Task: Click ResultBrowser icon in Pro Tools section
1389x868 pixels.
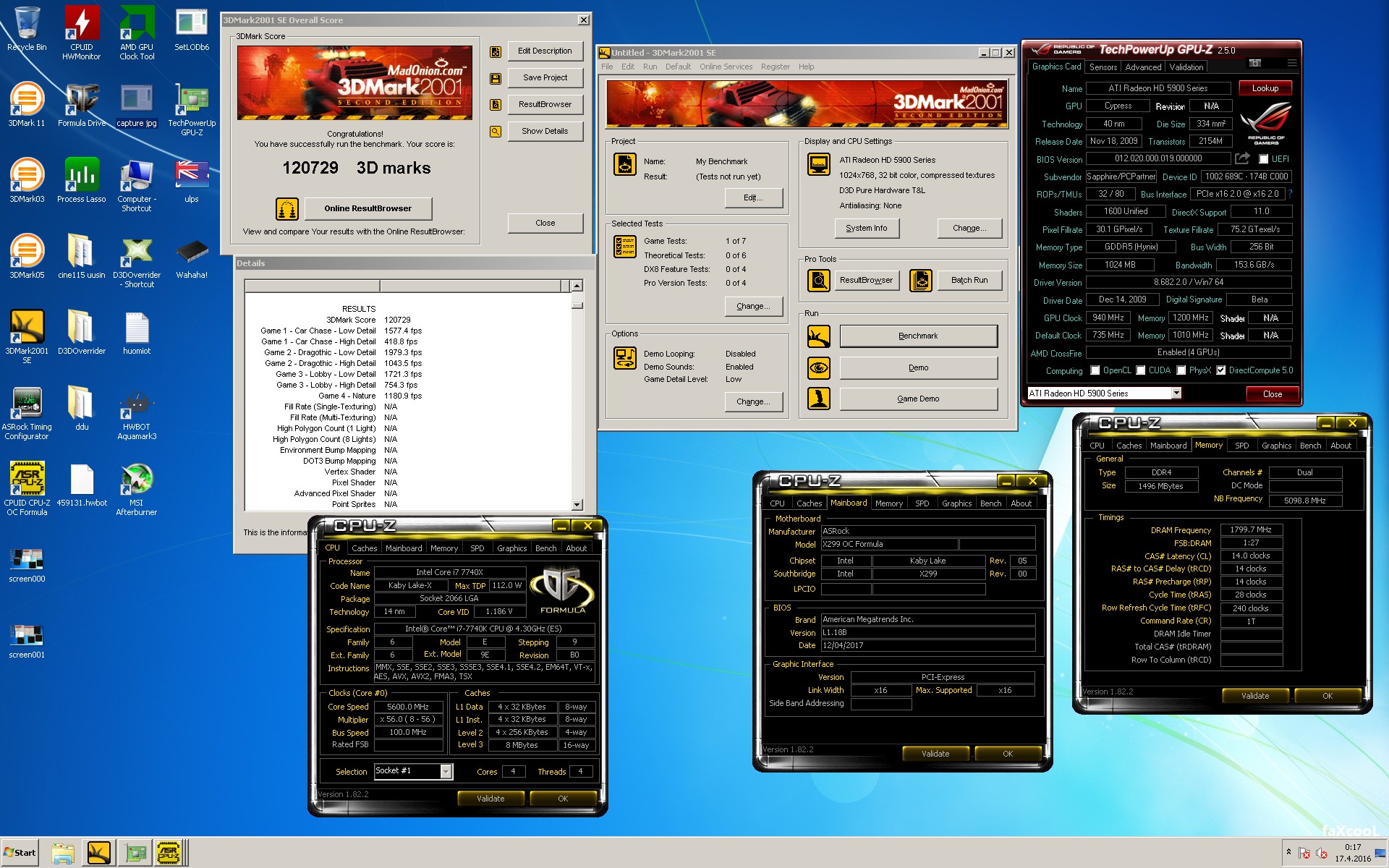Action: (x=819, y=280)
